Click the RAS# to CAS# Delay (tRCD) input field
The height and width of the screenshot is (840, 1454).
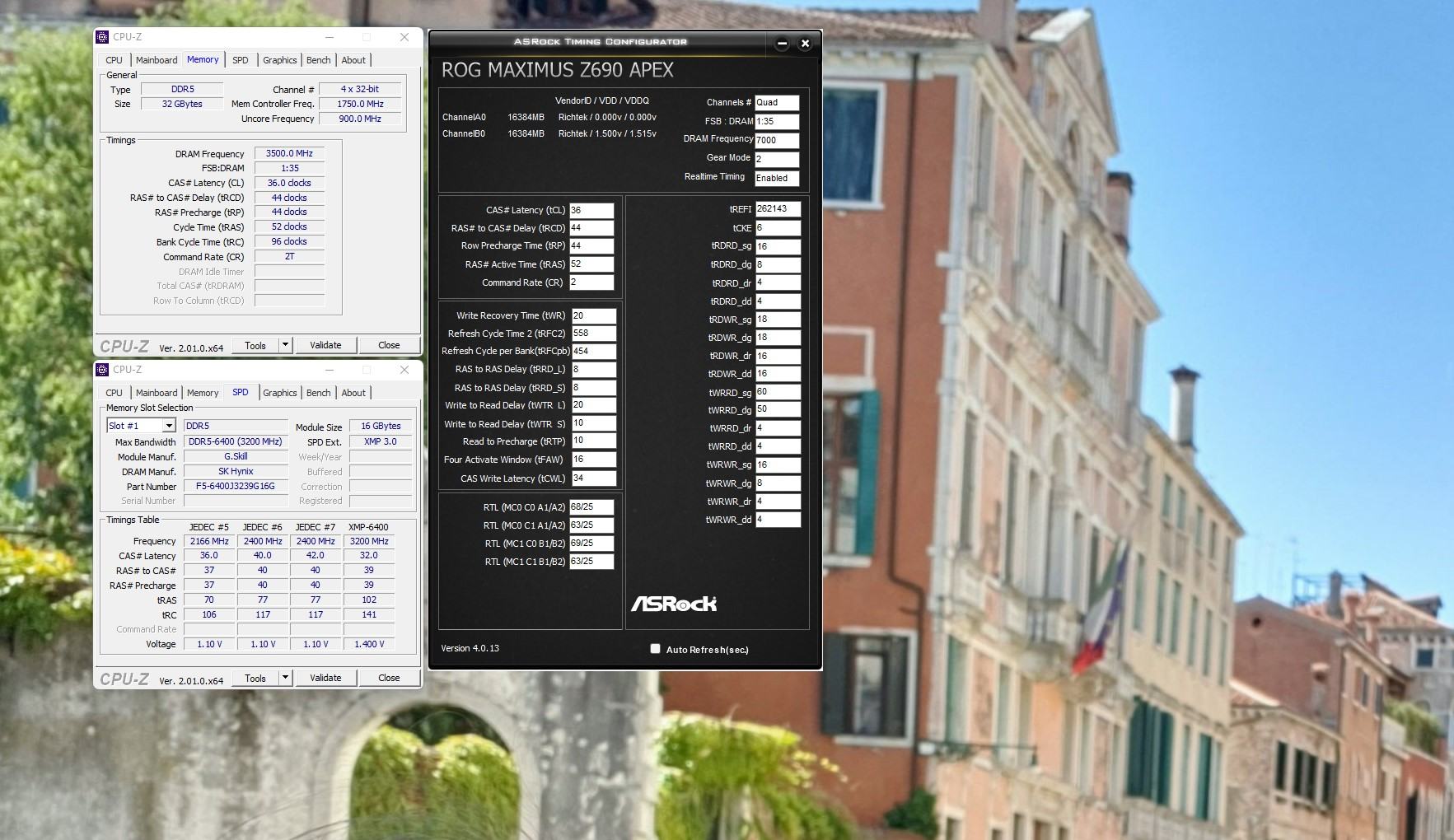pos(591,228)
